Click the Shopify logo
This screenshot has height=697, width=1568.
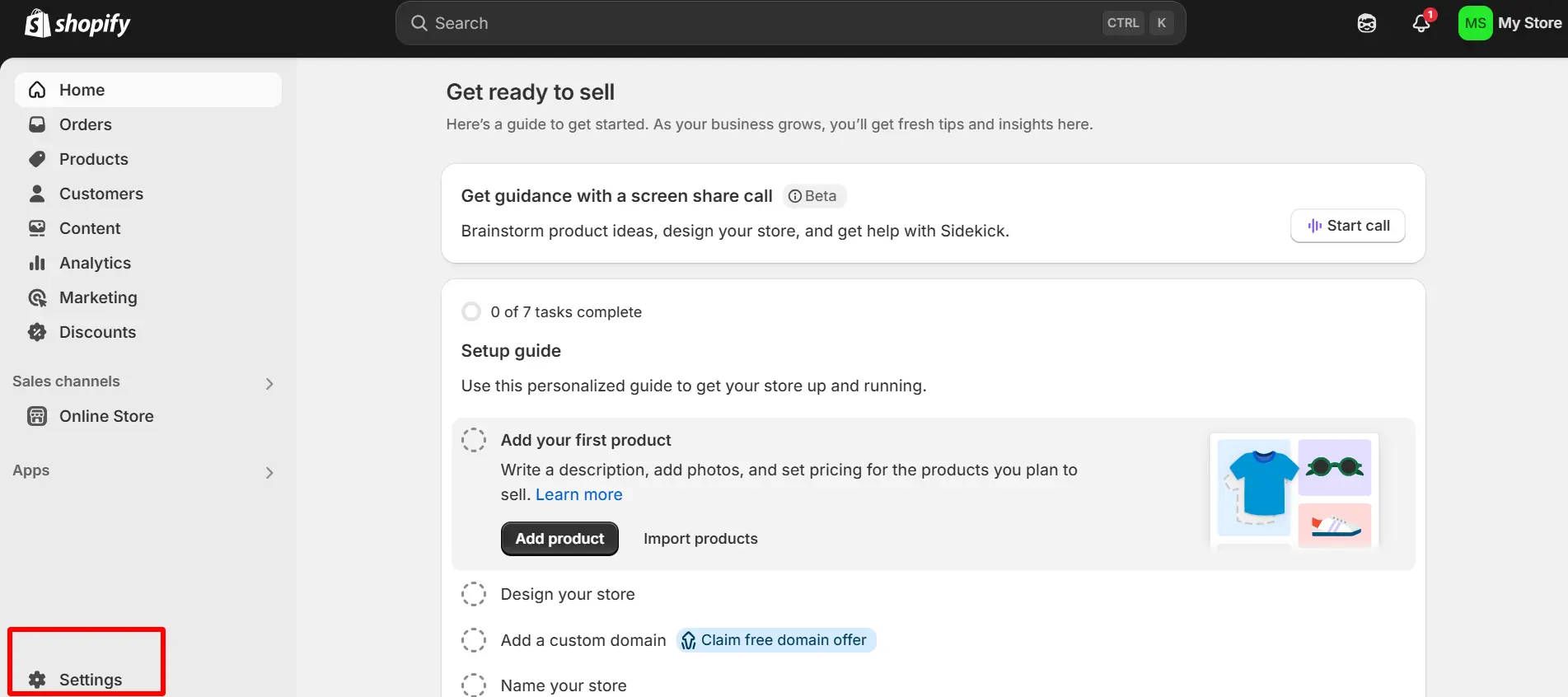pyautogui.click(x=77, y=23)
